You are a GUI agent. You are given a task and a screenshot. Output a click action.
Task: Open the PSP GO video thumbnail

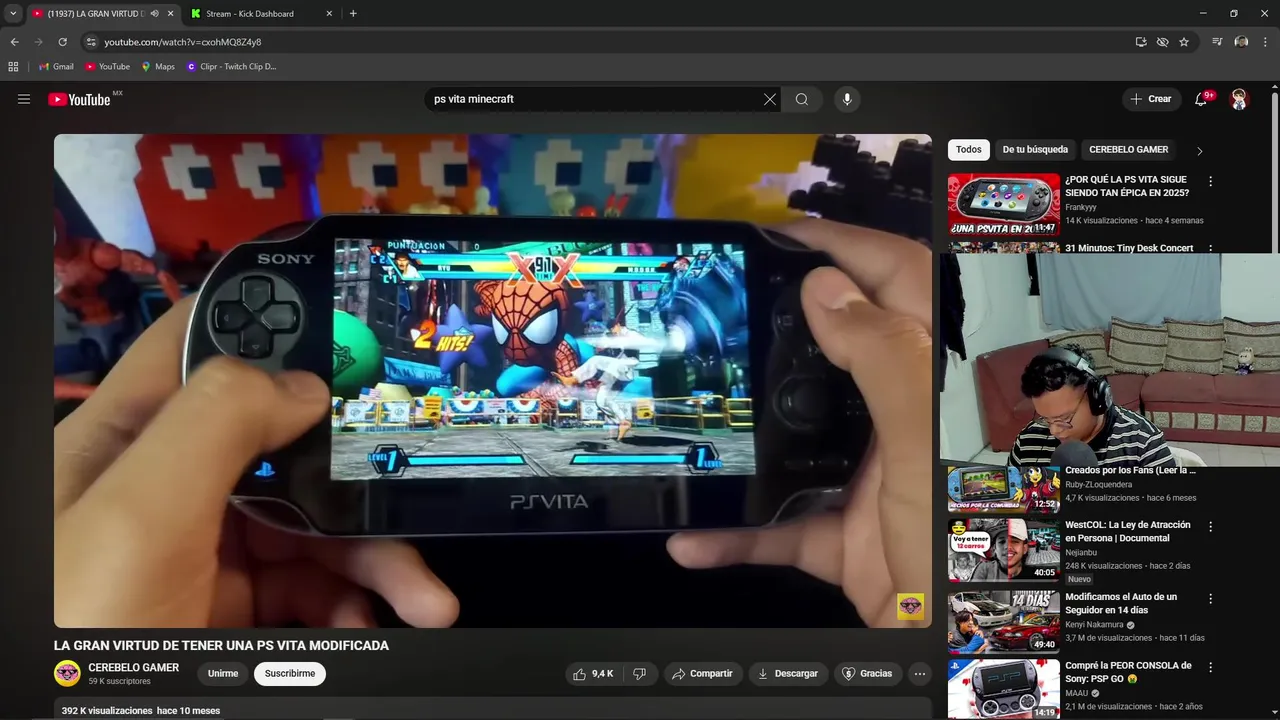[x=1004, y=689]
